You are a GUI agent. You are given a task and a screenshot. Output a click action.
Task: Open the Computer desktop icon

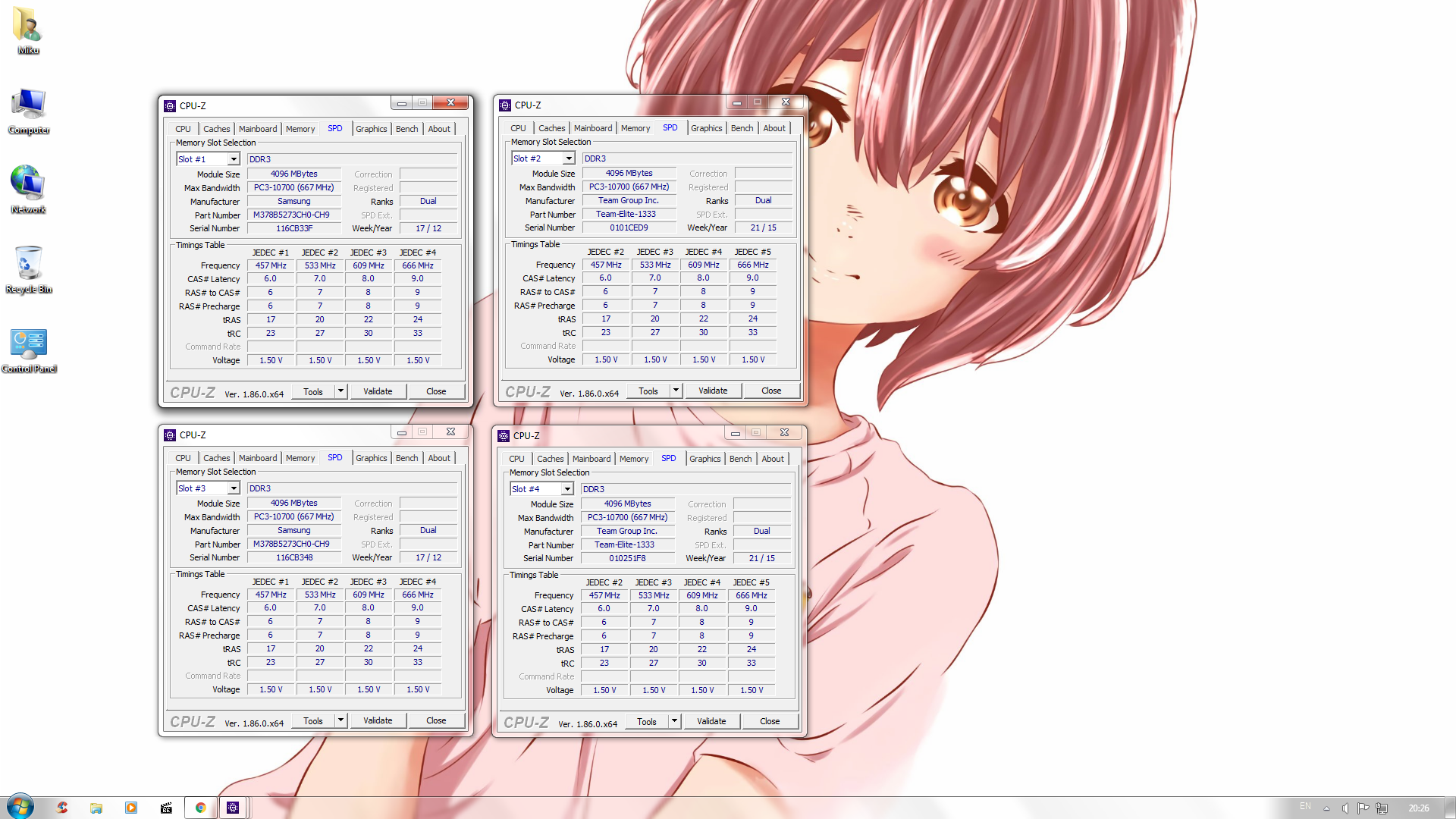point(28,110)
